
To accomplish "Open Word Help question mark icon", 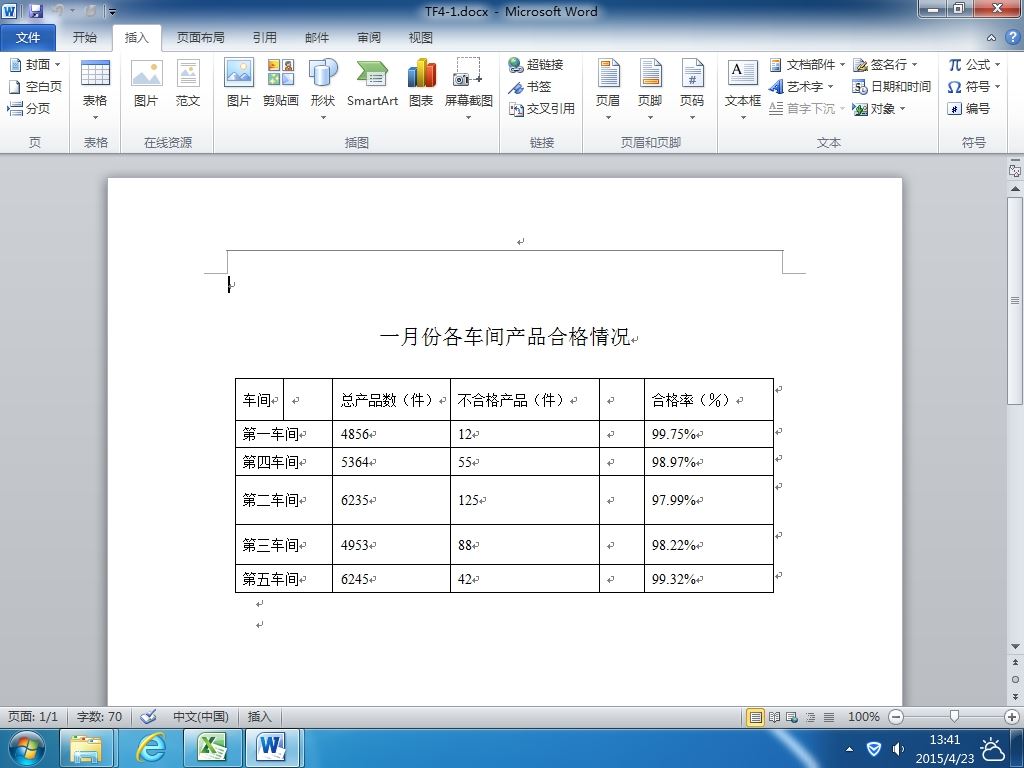I will (x=1012, y=37).
